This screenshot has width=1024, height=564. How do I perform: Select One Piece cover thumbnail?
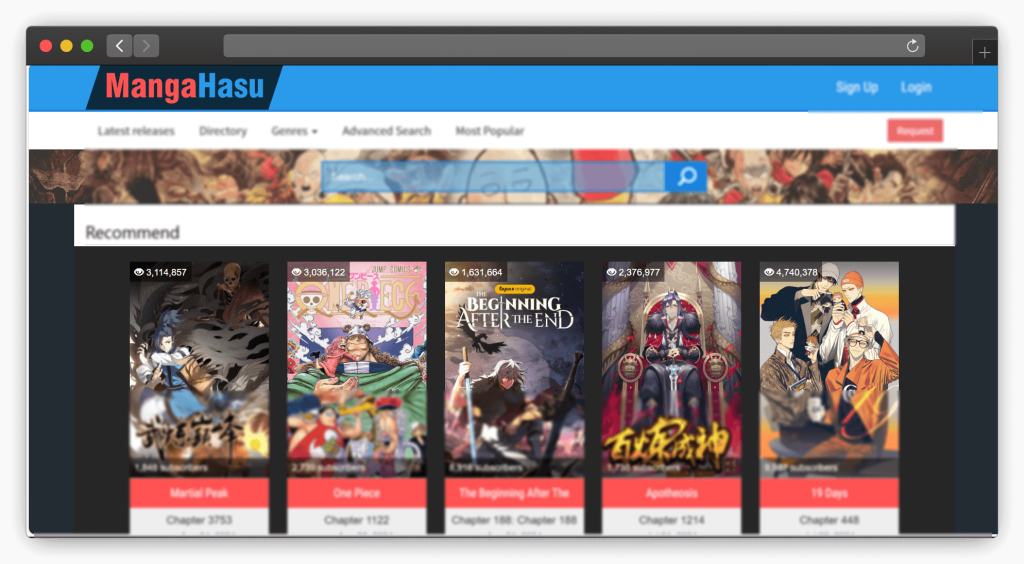coord(357,369)
